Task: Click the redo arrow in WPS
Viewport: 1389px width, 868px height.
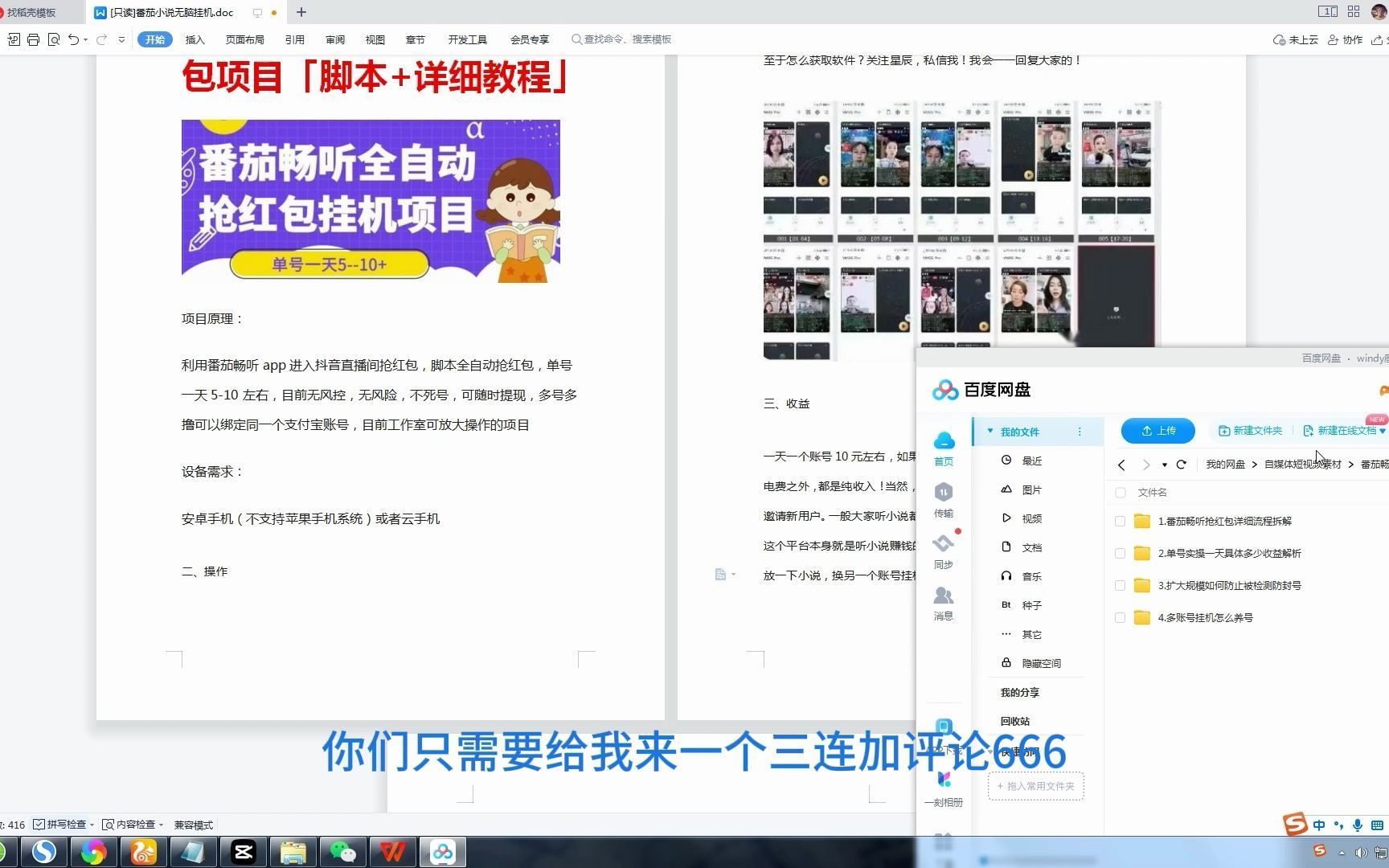Action: (101, 39)
